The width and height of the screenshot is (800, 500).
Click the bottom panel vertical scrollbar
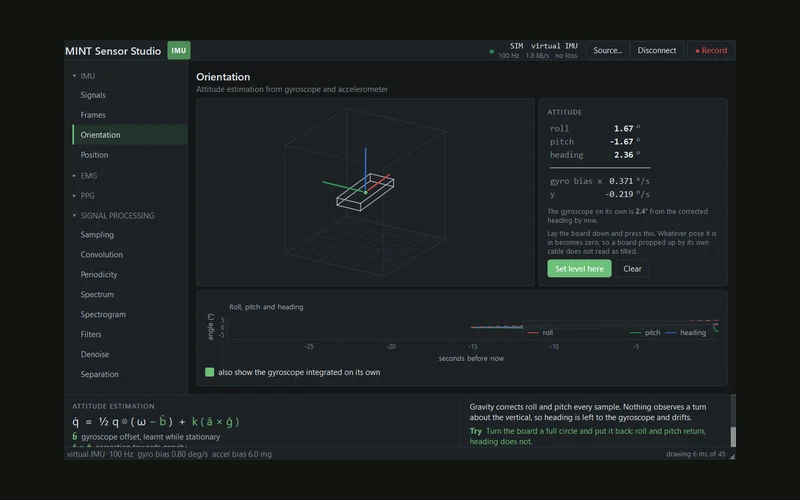pos(733,421)
